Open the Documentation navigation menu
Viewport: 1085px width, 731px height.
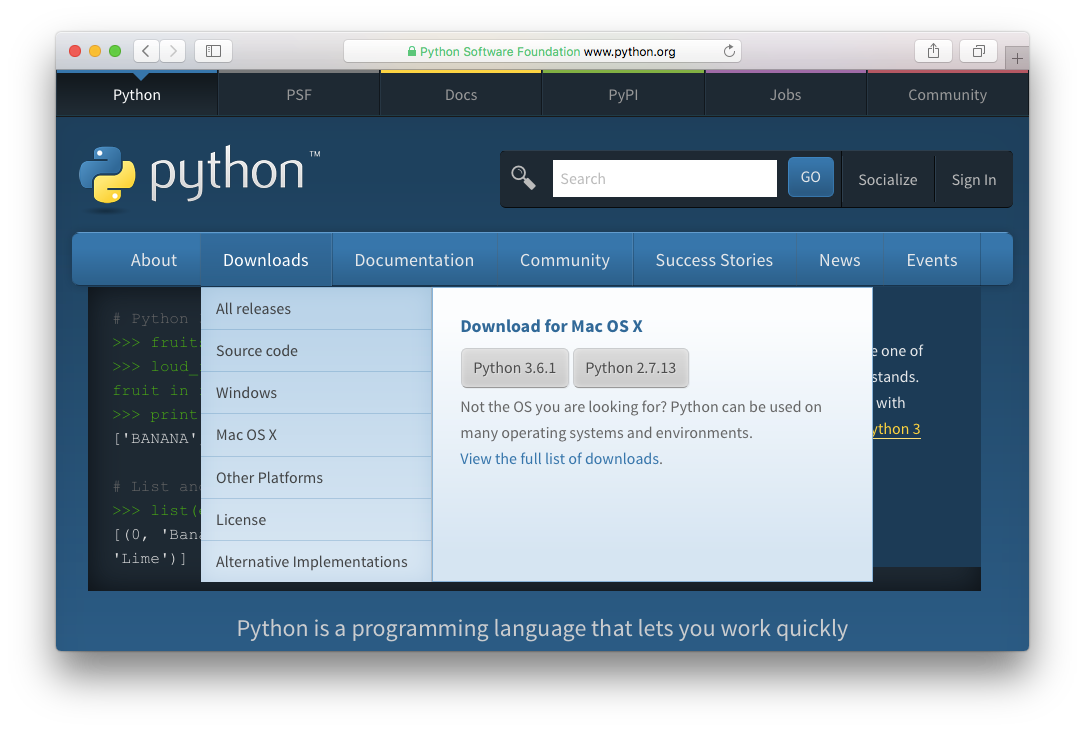click(414, 260)
